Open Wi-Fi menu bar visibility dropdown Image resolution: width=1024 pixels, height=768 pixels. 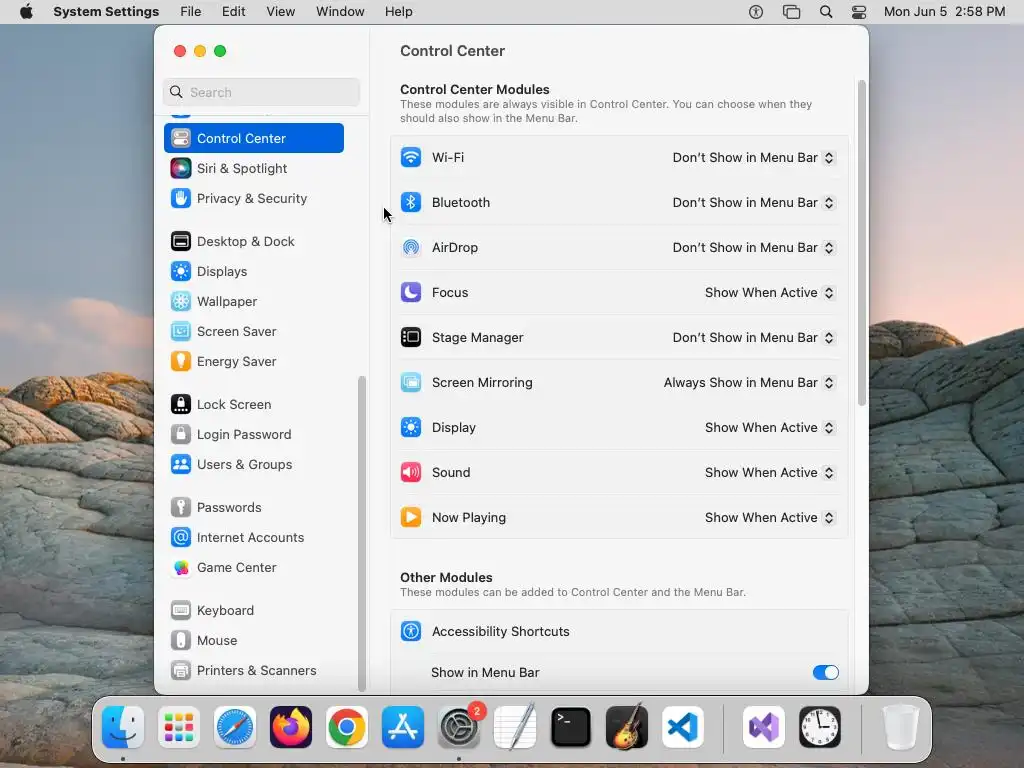[754, 158]
